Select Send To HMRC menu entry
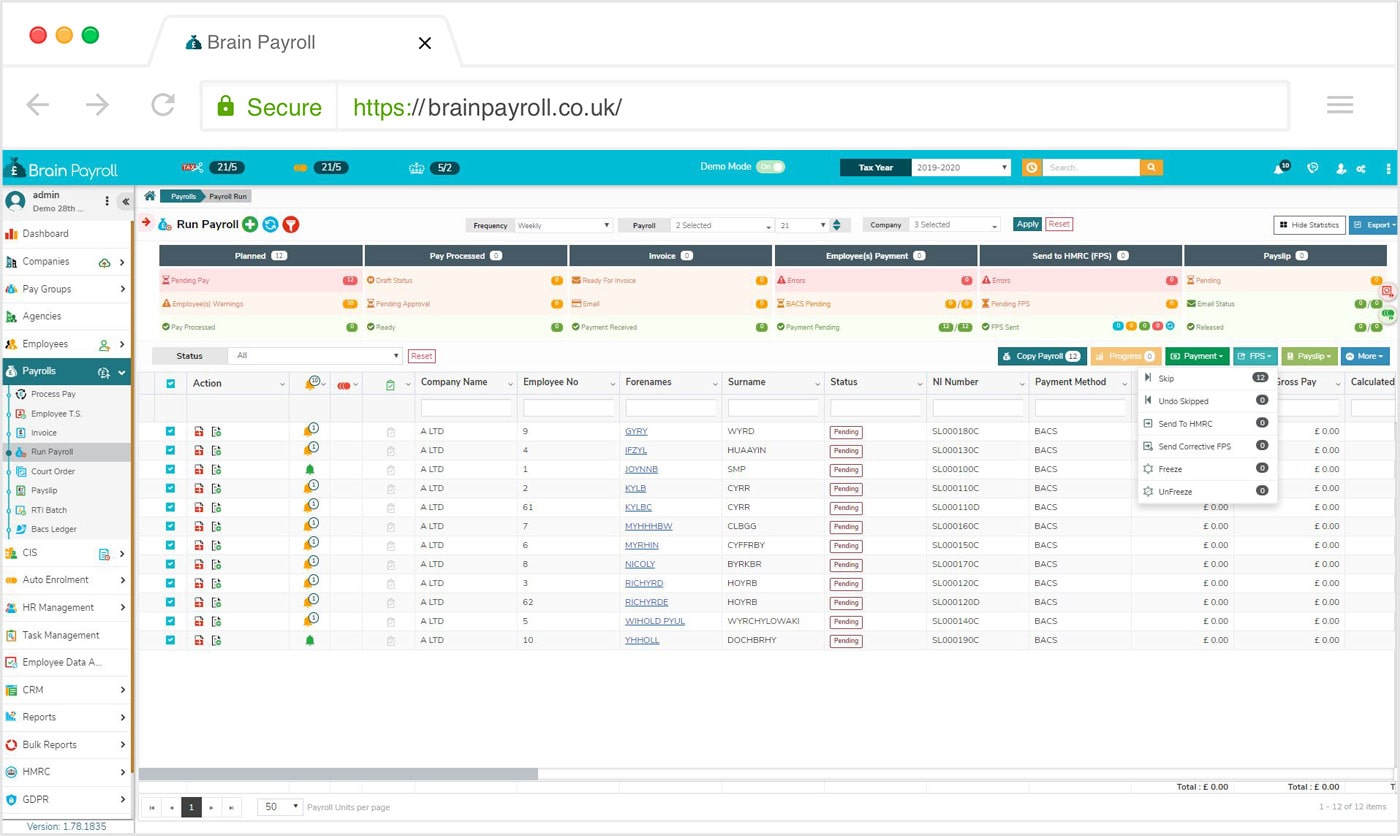1400x836 pixels. [1207, 424]
